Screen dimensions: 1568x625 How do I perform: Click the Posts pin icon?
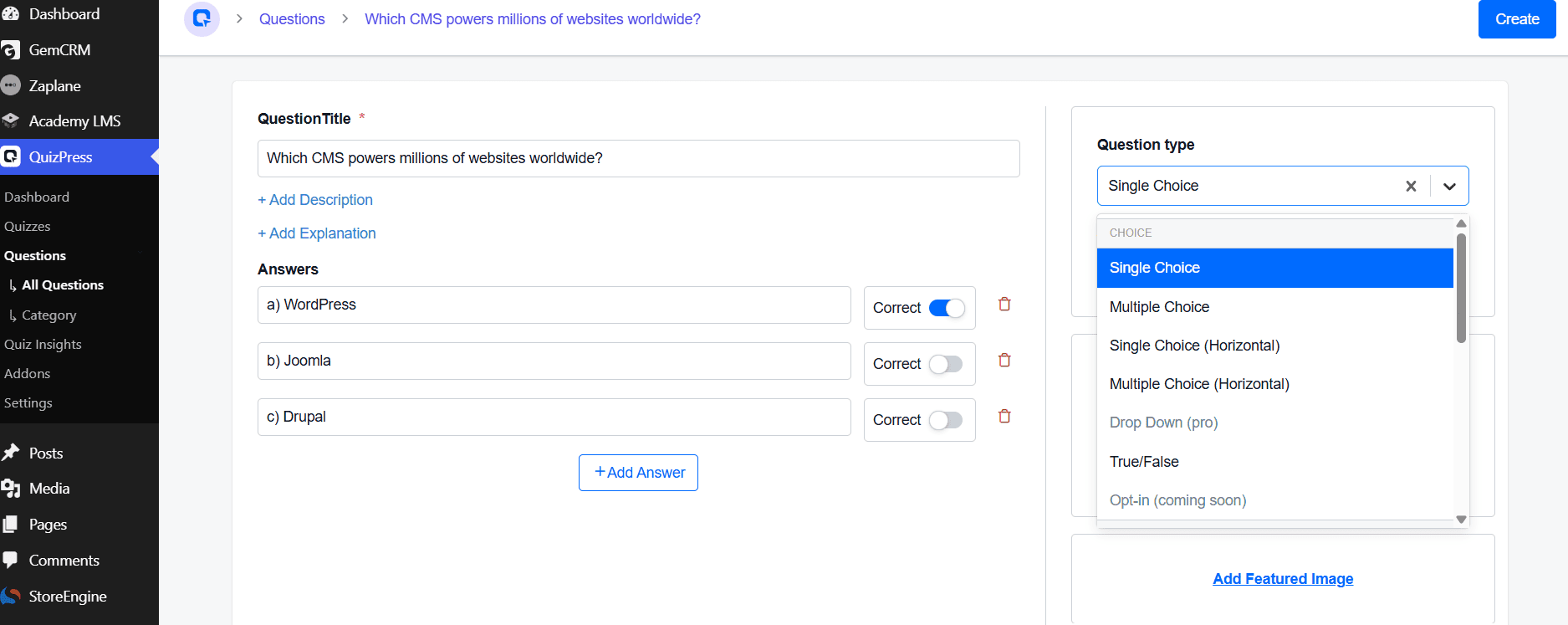(11, 453)
